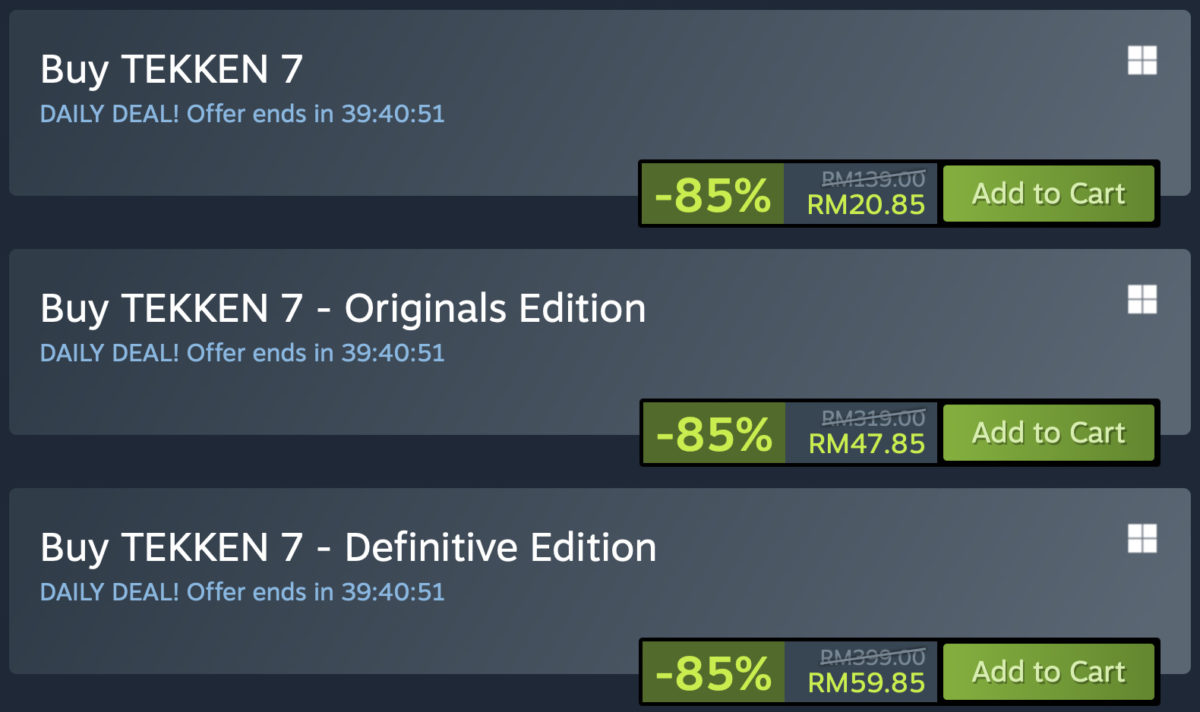
Task: Add TEKKEN 7 Originals Edition to cart
Action: [x=1048, y=432]
